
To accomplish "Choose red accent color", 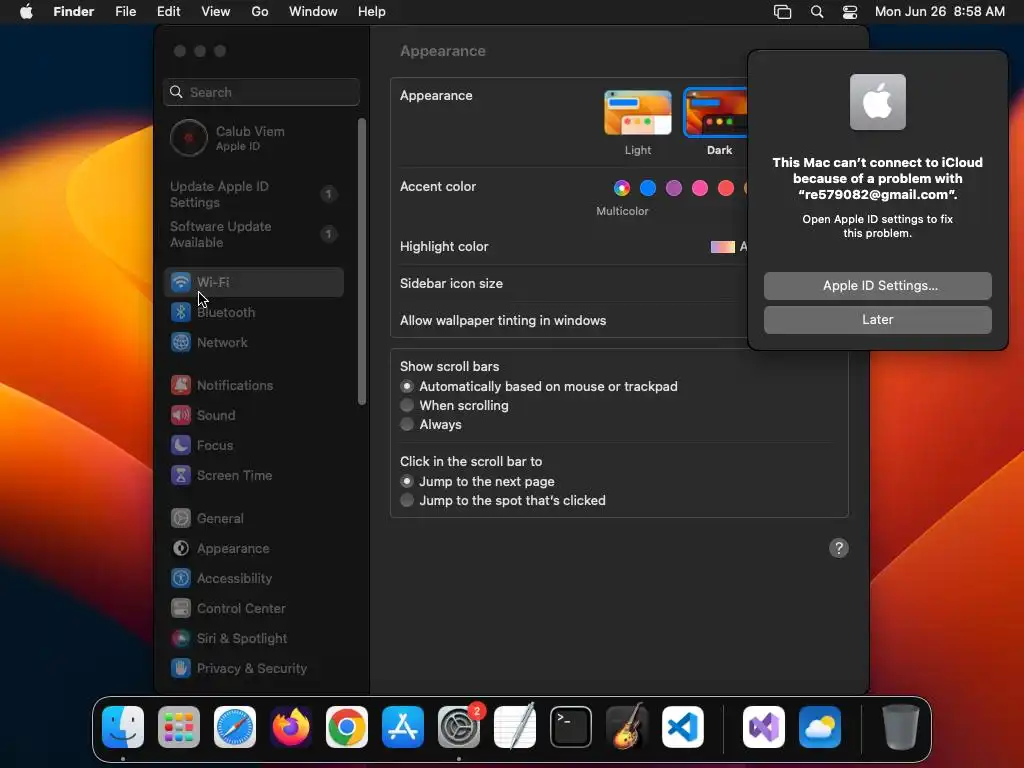I will coord(726,188).
